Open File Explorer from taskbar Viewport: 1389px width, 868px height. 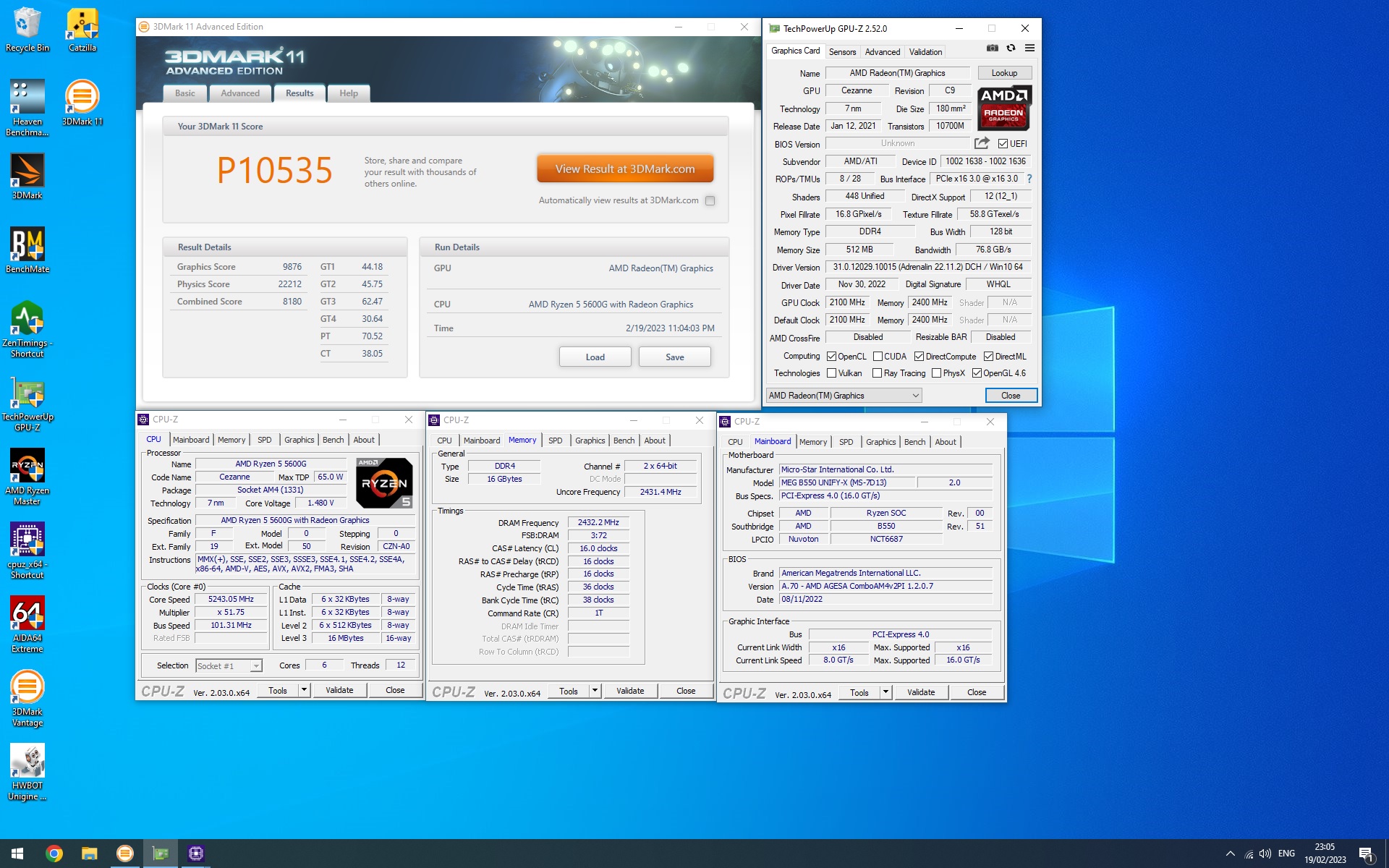pyautogui.click(x=89, y=854)
